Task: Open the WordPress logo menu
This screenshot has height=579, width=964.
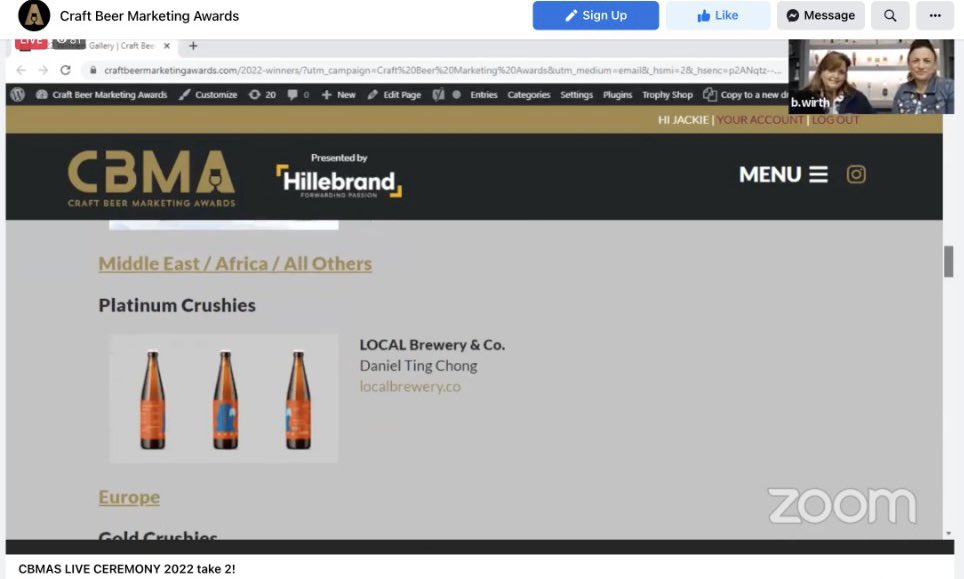Action: click(18, 95)
